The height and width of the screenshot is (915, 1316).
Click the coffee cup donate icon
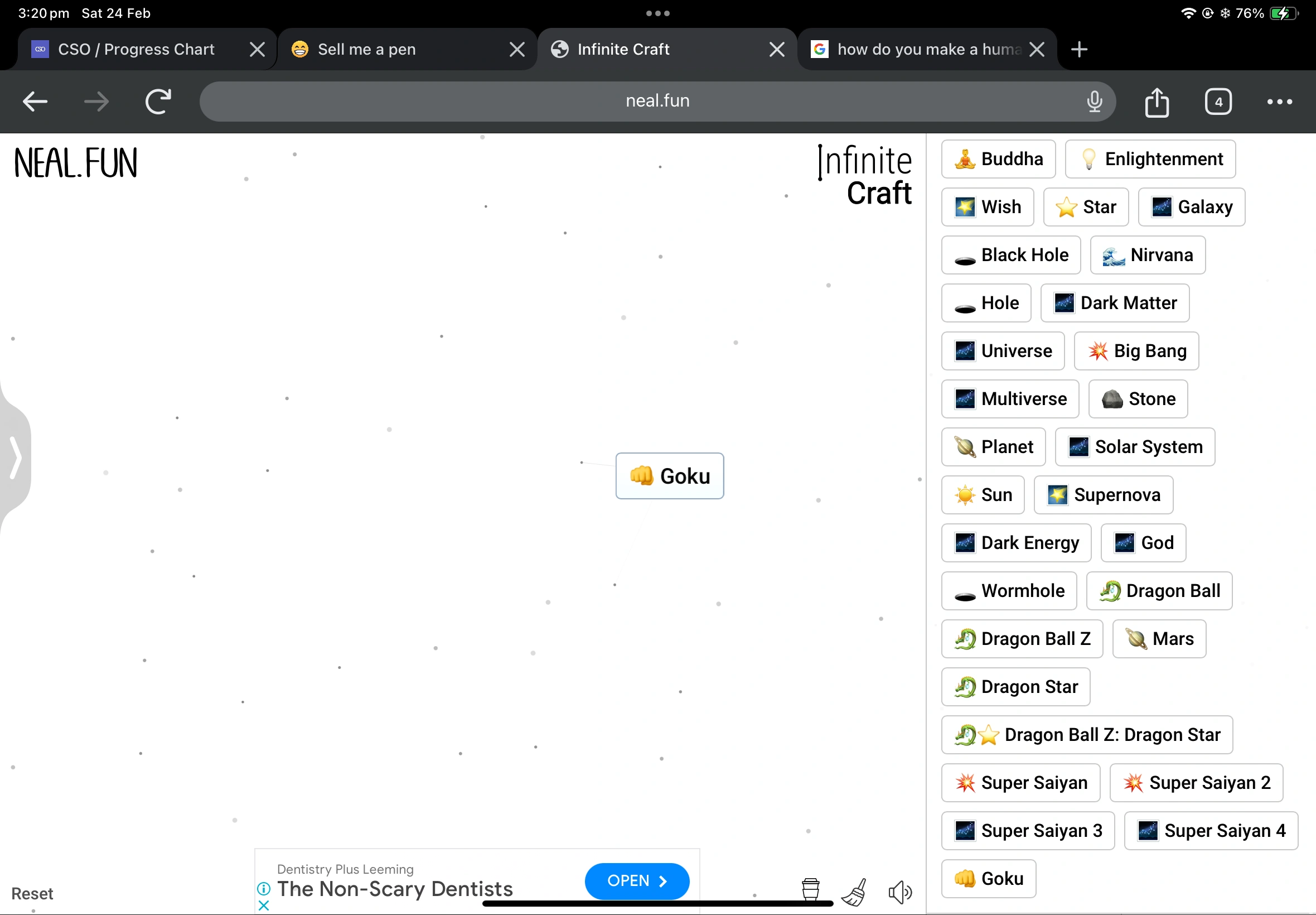[810, 890]
